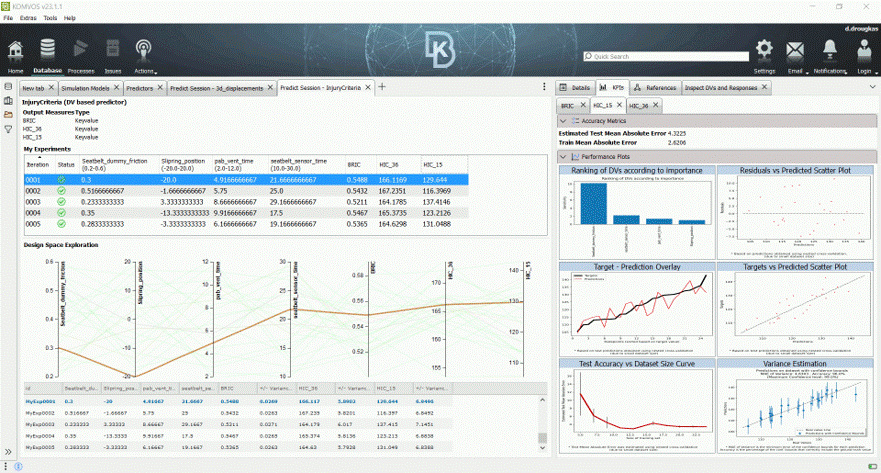881x473 pixels.
Task: Open the Extras menu
Action: point(28,18)
